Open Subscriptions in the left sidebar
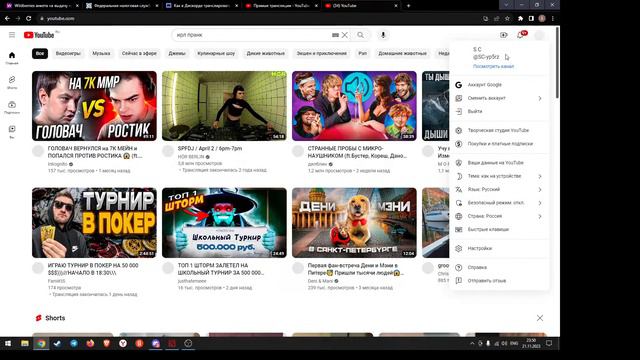The image size is (640, 360). (12, 107)
